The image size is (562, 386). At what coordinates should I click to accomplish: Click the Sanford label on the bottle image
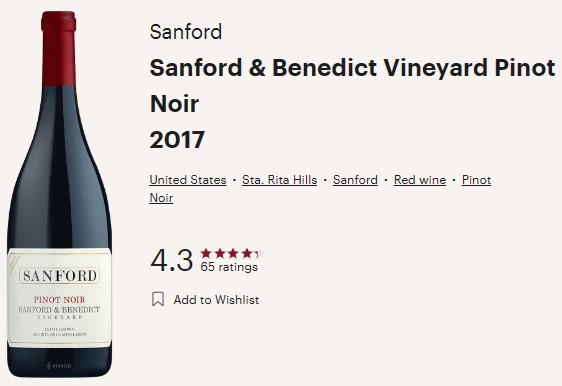(59, 276)
